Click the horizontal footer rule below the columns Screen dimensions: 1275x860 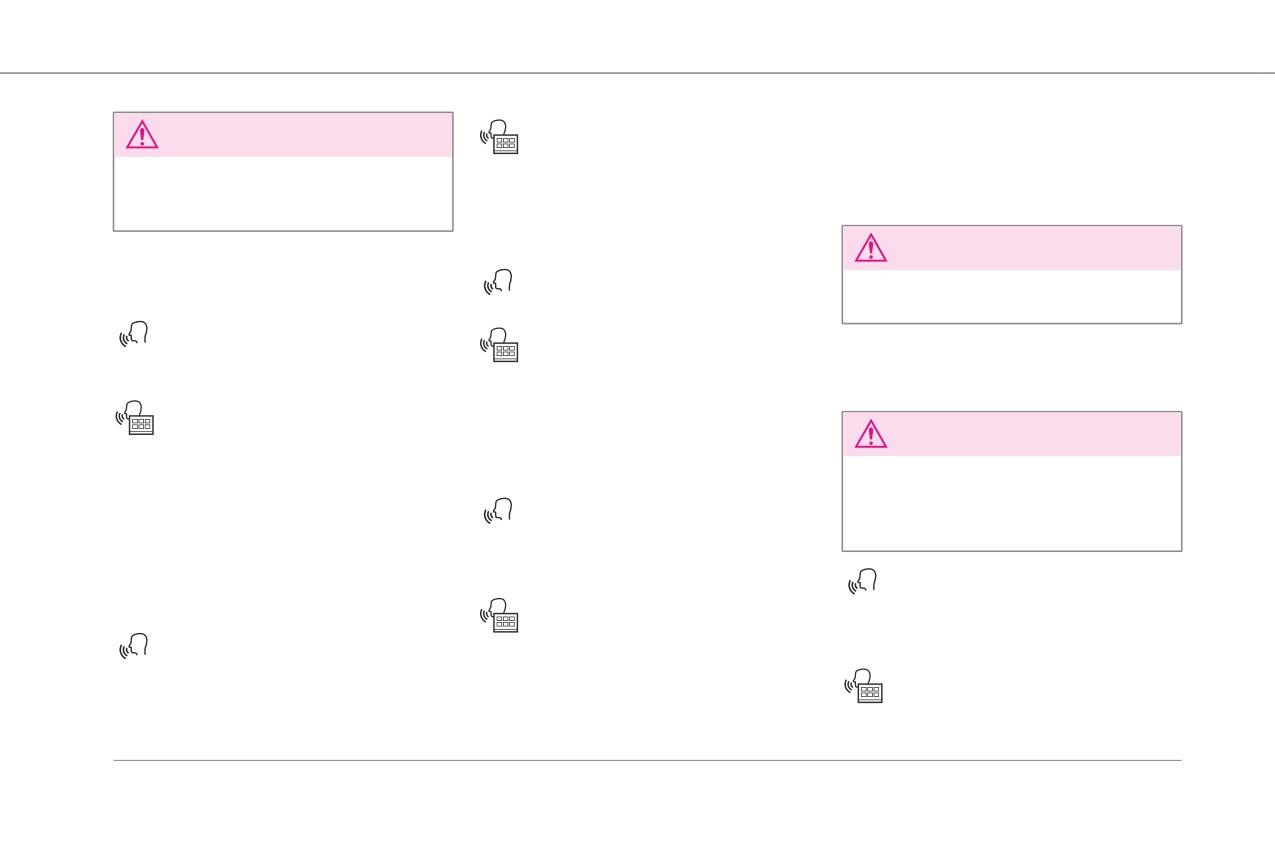pos(647,760)
